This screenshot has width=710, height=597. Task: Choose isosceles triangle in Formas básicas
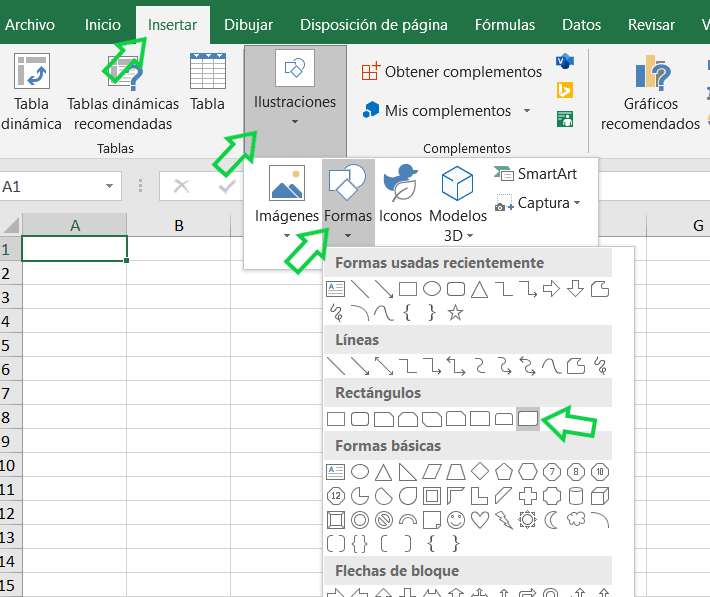click(x=384, y=472)
